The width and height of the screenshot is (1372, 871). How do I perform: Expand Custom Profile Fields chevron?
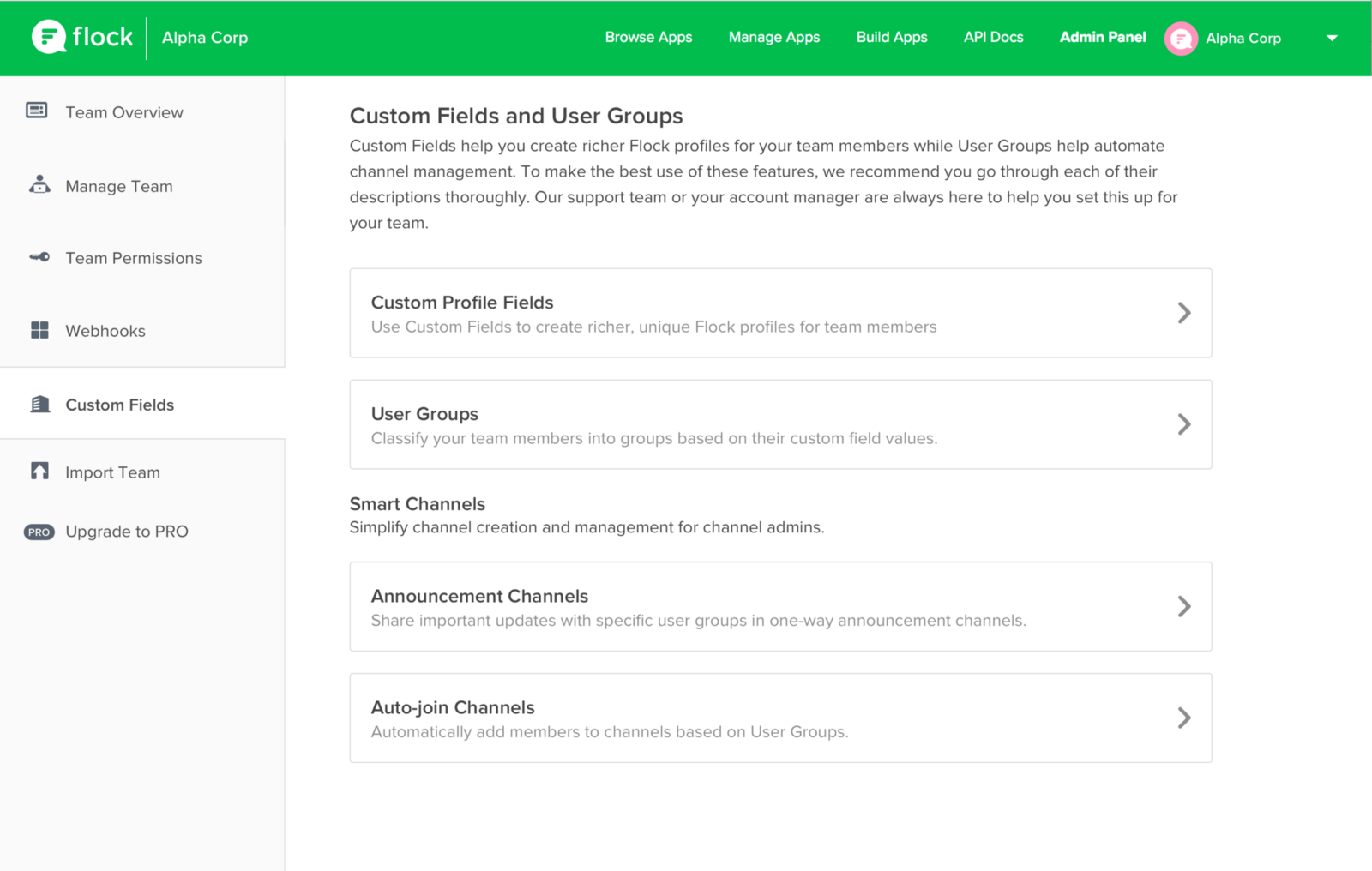click(1184, 313)
